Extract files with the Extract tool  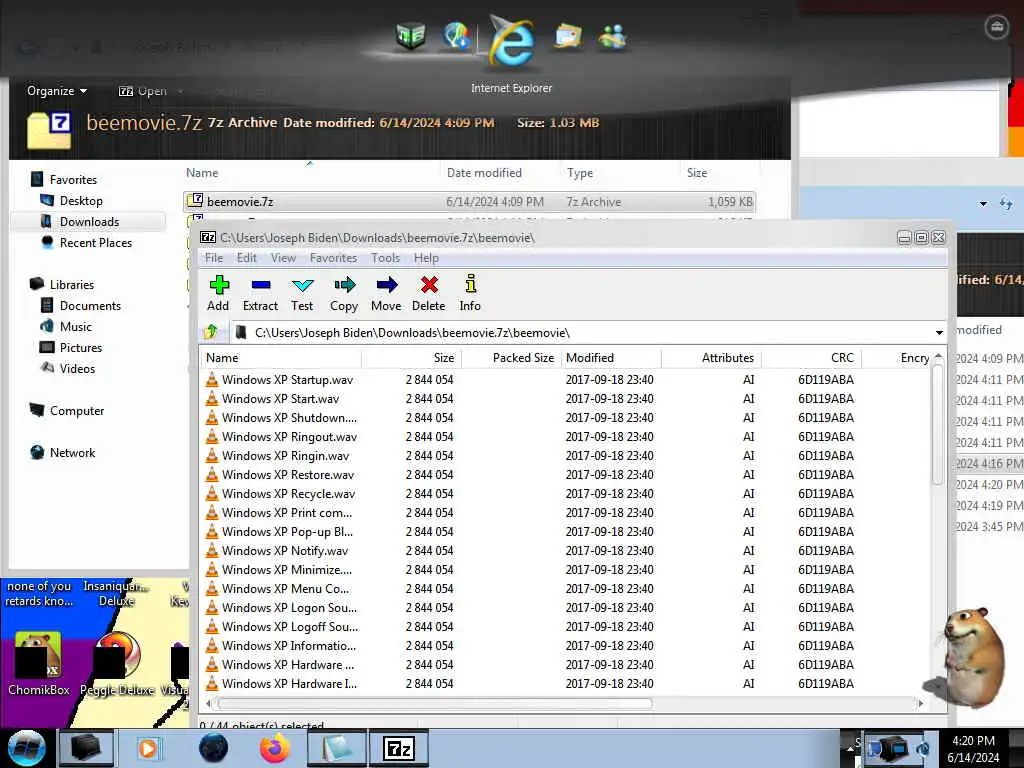260,293
